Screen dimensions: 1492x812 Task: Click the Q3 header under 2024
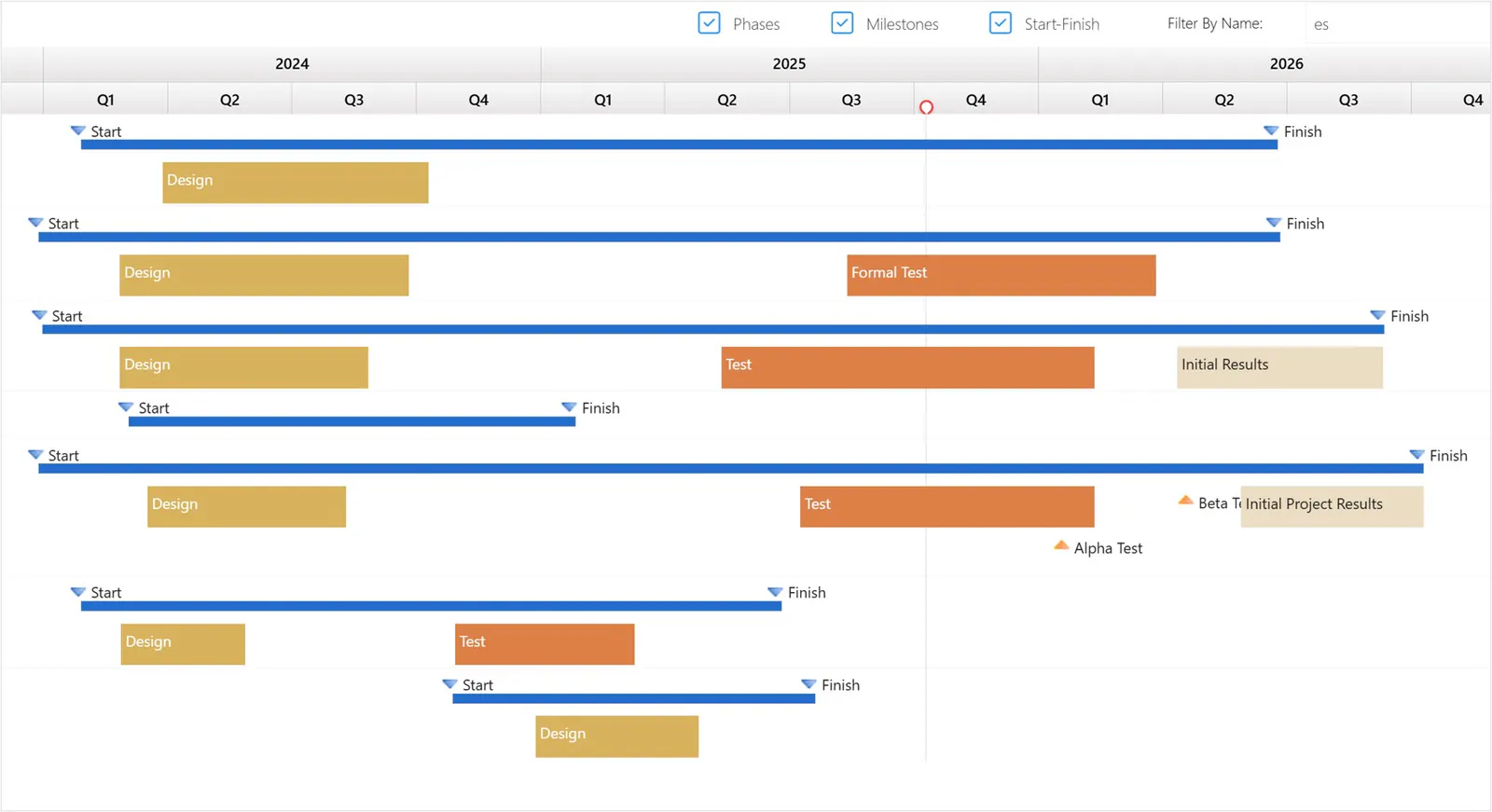pos(354,100)
